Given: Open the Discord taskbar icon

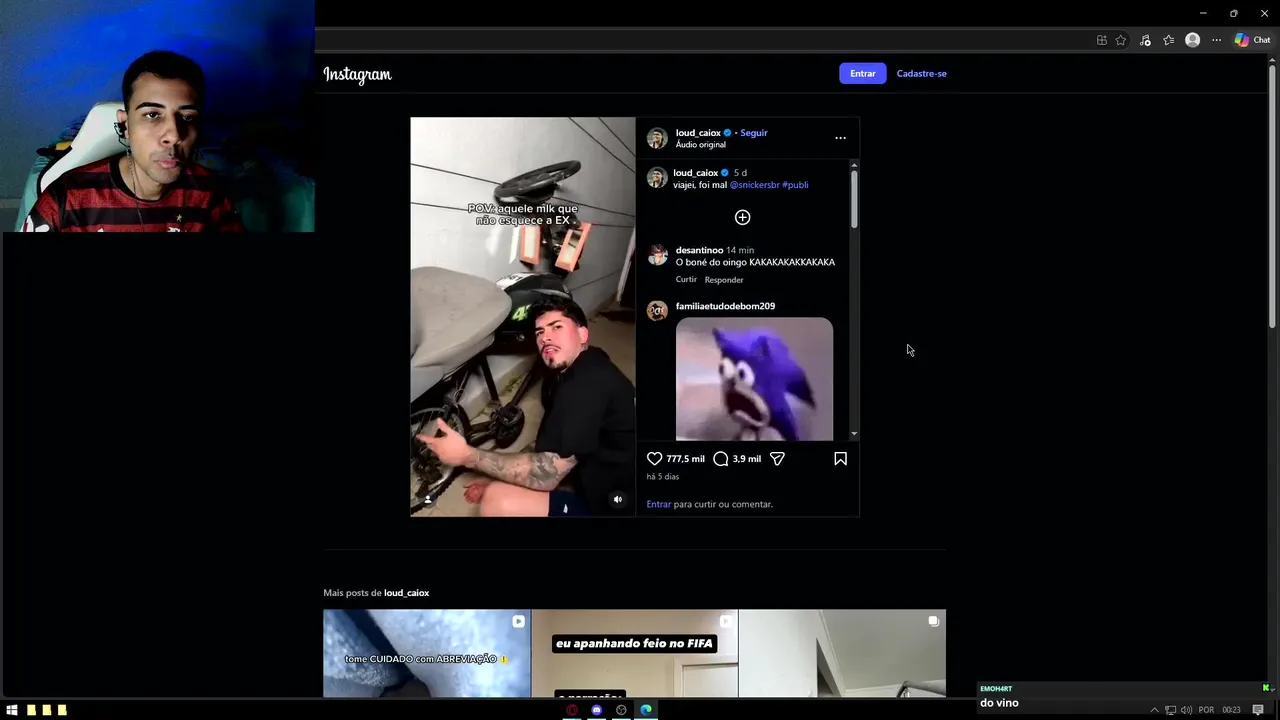Looking at the screenshot, I should (597, 710).
